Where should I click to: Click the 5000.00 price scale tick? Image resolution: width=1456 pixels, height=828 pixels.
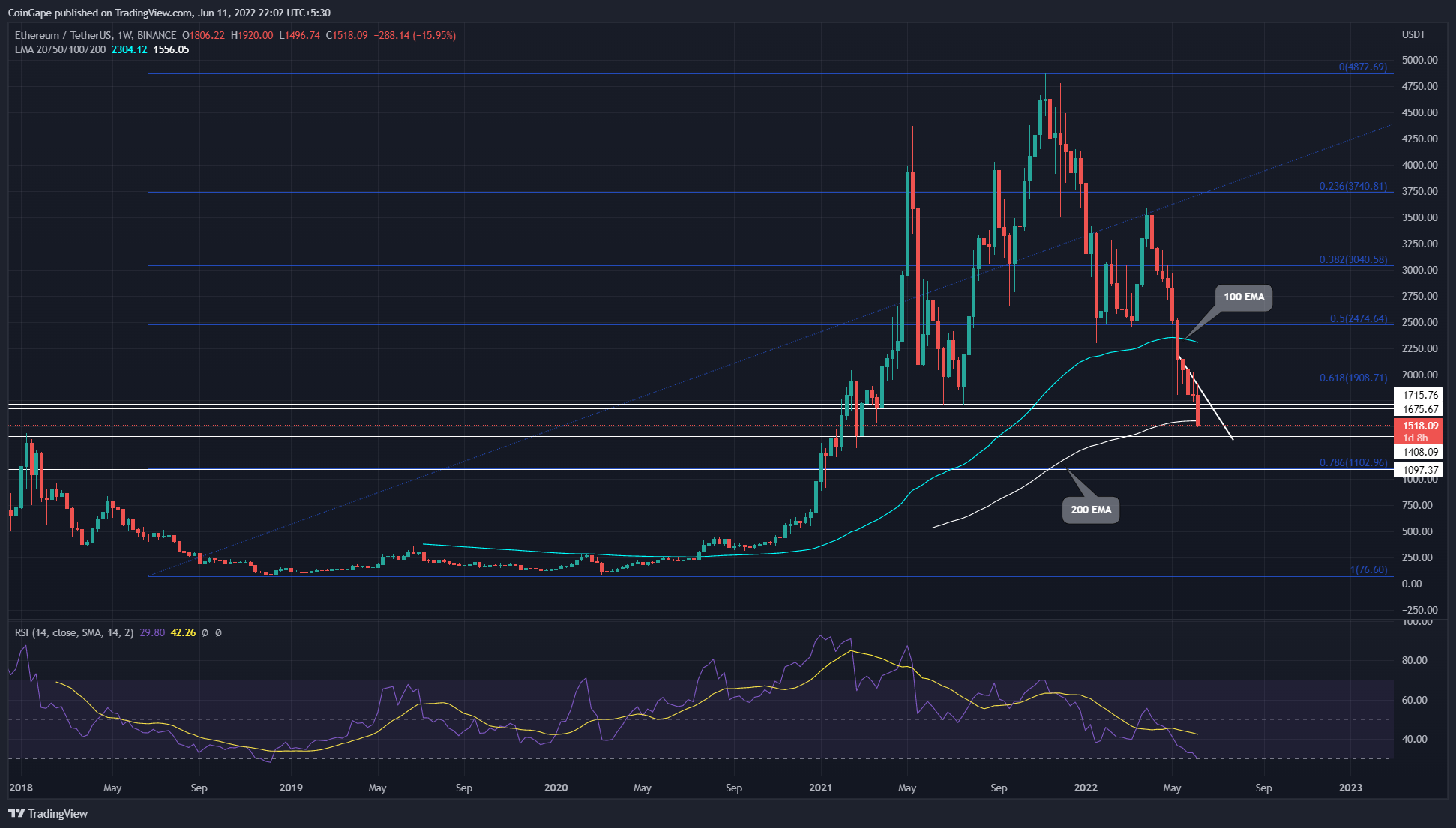pyautogui.click(x=1420, y=60)
